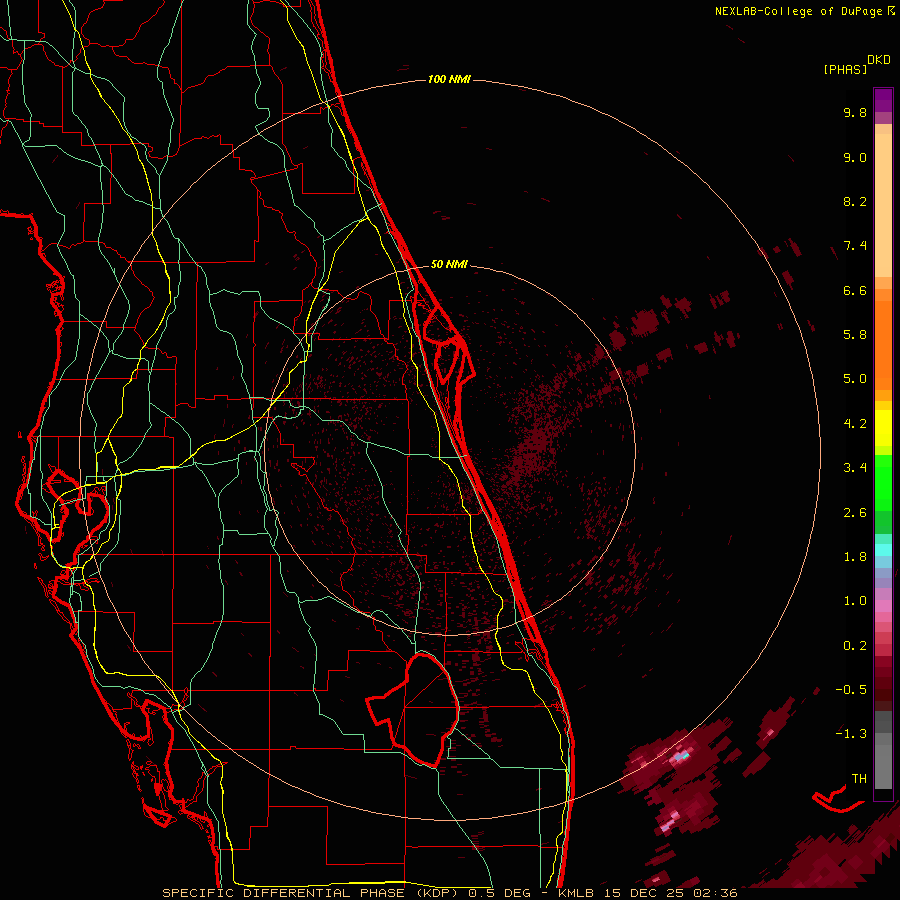Image resolution: width=900 pixels, height=900 pixels.
Task: Click the 5.0 value on the color scale
Action: [x=855, y=379]
